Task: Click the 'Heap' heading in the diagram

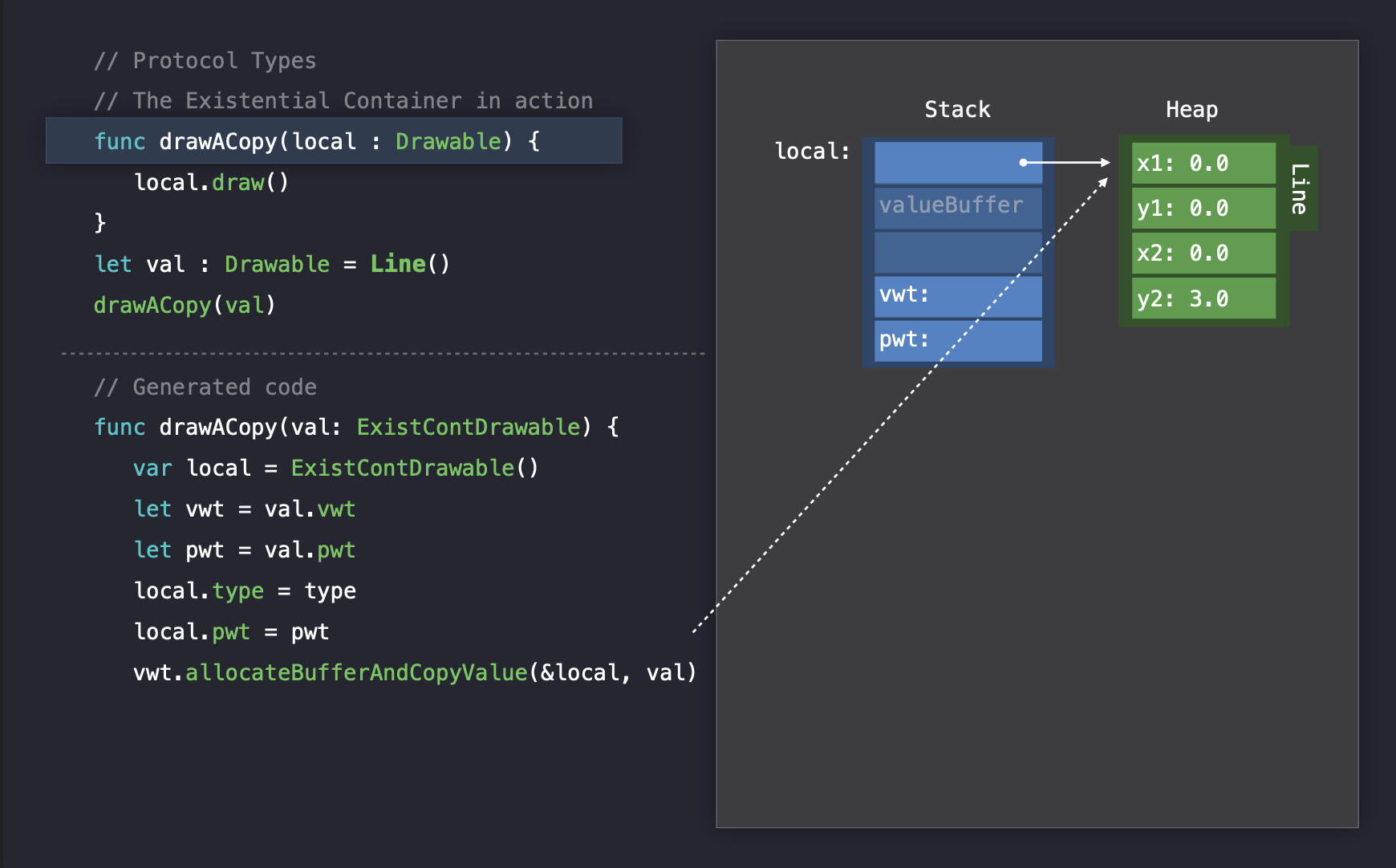Action: point(1191,110)
